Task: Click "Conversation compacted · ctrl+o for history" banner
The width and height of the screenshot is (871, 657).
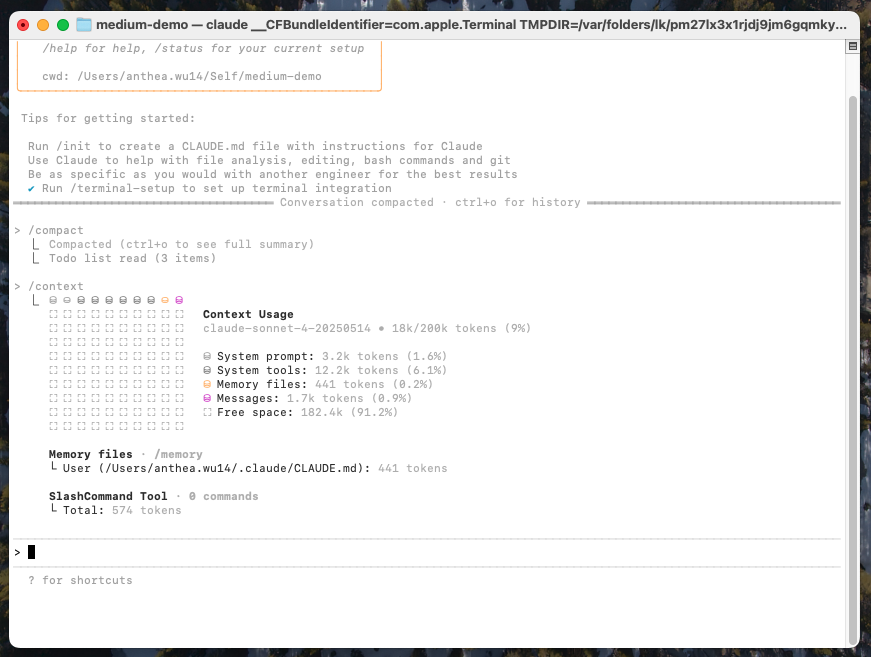Action: 430,203
